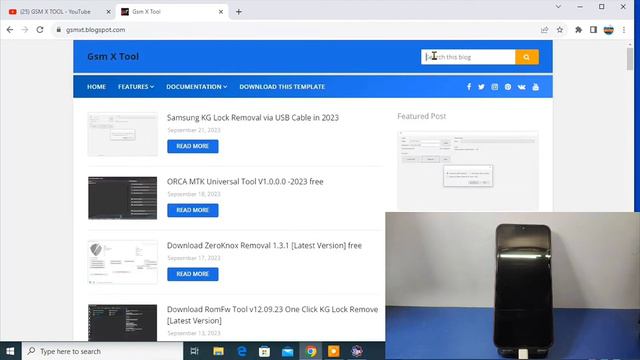Viewport: 640px width, 360px height.
Task: Go forward in the browser
Action: click(25, 30)
